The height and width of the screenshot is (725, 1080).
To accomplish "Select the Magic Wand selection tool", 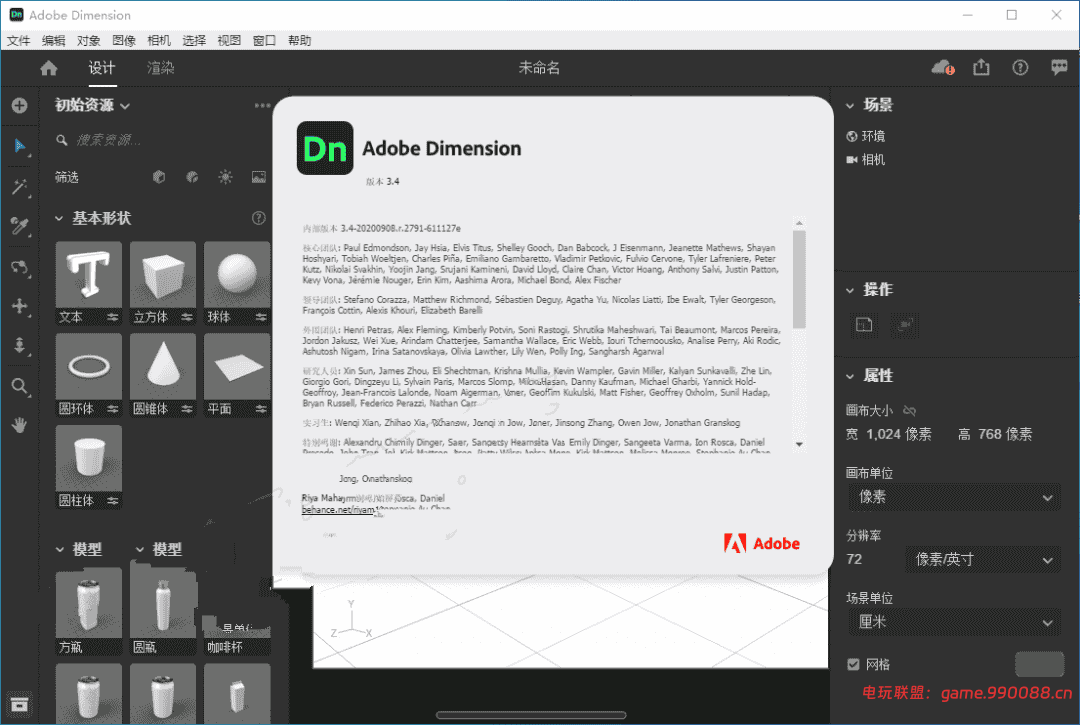I will [x=20, y=187].
